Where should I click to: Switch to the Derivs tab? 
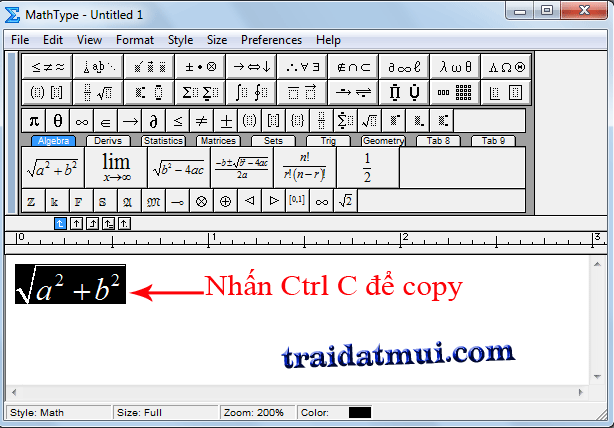108,141
